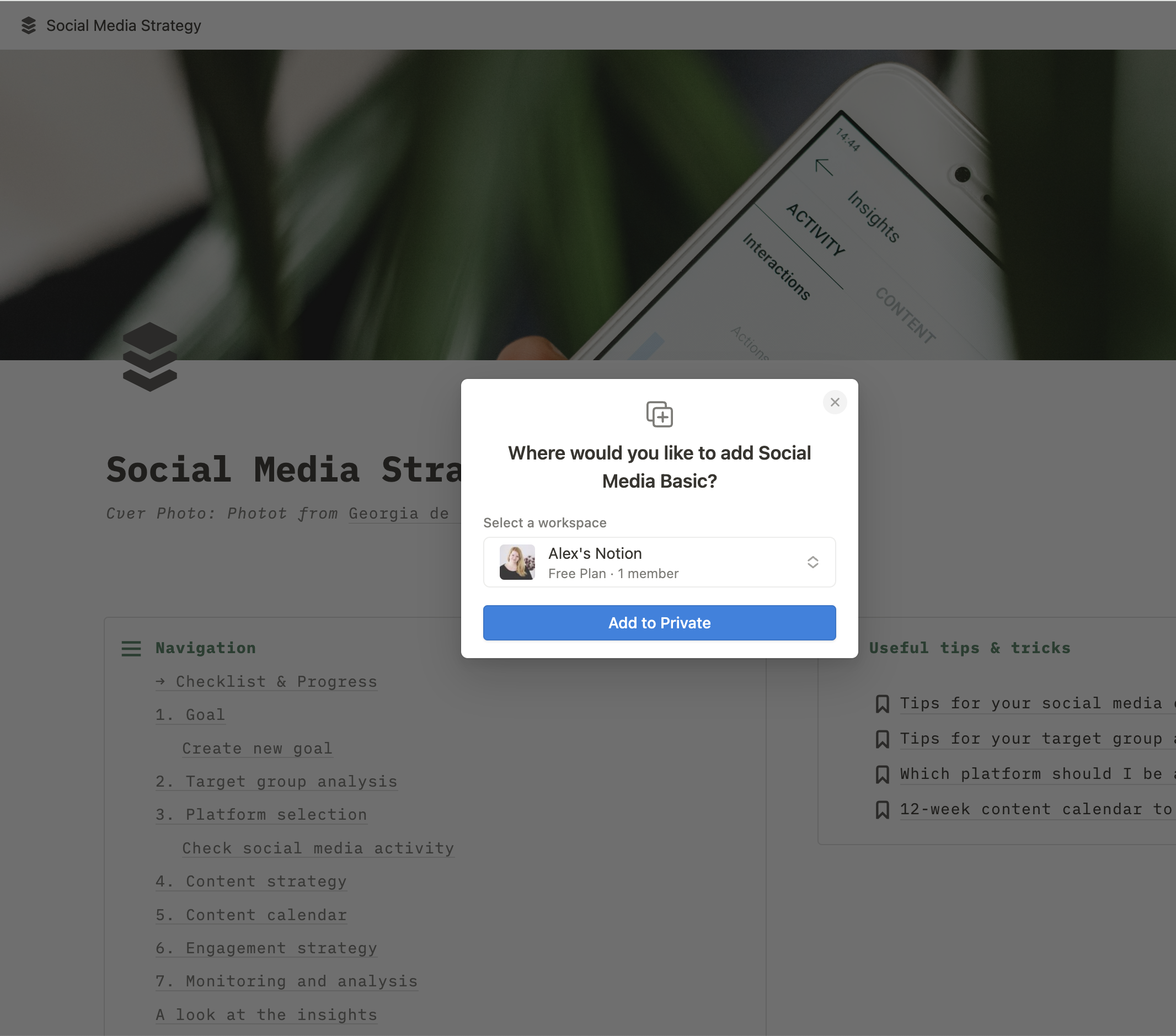Close the workspace selection modal
1176x1036 pixels.
click(x=835, y=401)
